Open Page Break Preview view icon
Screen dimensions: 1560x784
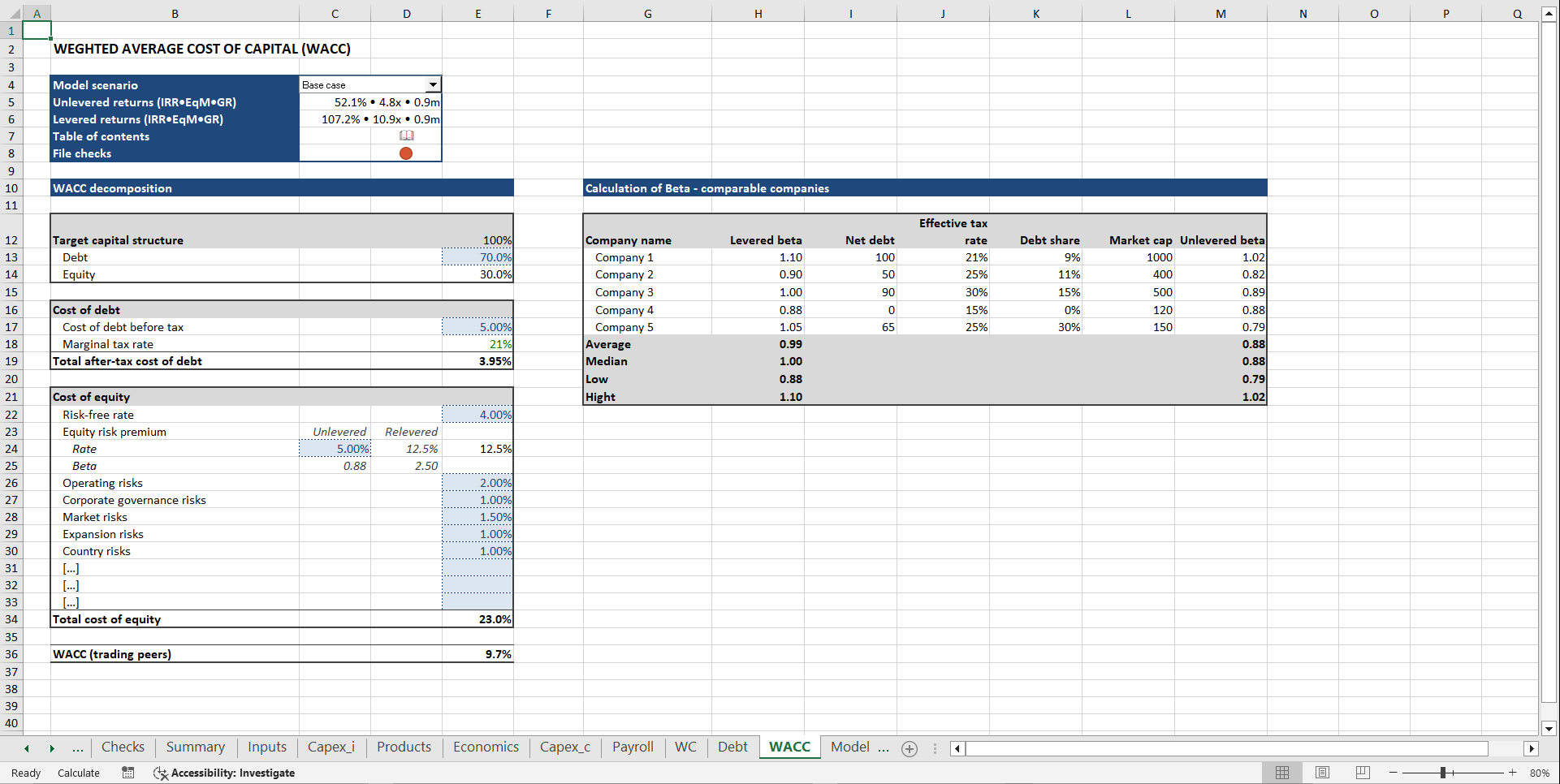click(x=1362, y=773)
